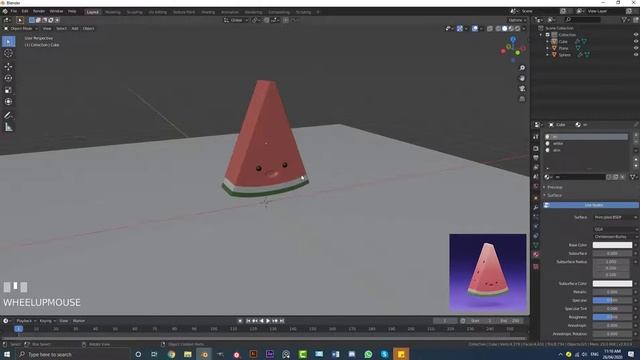Open the Render menu
Viewport: 640px width, 360px height.
[x=39, y=11]
